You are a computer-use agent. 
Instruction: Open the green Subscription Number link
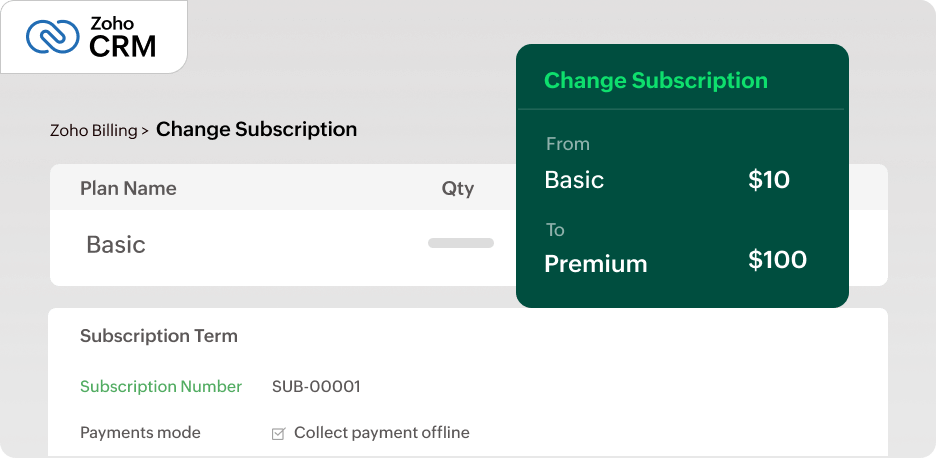pos(161,387)
